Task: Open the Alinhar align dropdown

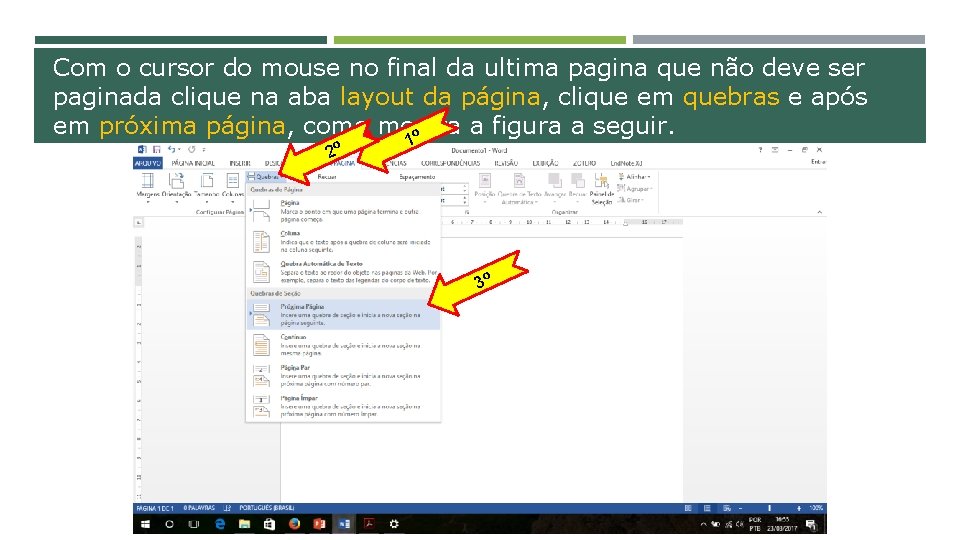Action: coord(634,176)
